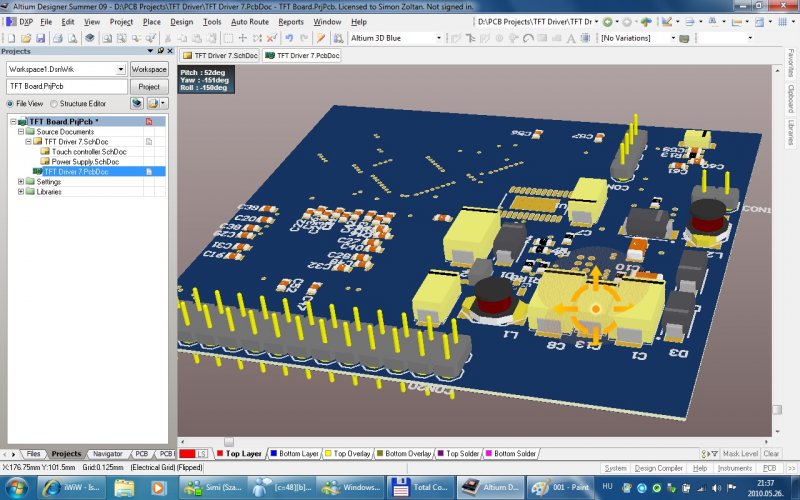Click the Mask Level button
Viewport: 800px width, 500px height.
coord(740,454)
